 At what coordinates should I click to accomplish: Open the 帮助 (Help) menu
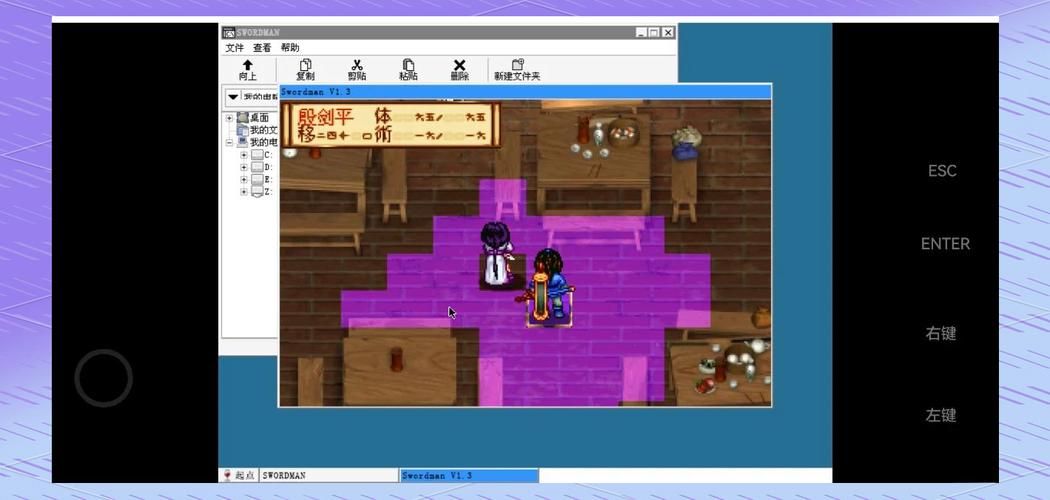290,47
